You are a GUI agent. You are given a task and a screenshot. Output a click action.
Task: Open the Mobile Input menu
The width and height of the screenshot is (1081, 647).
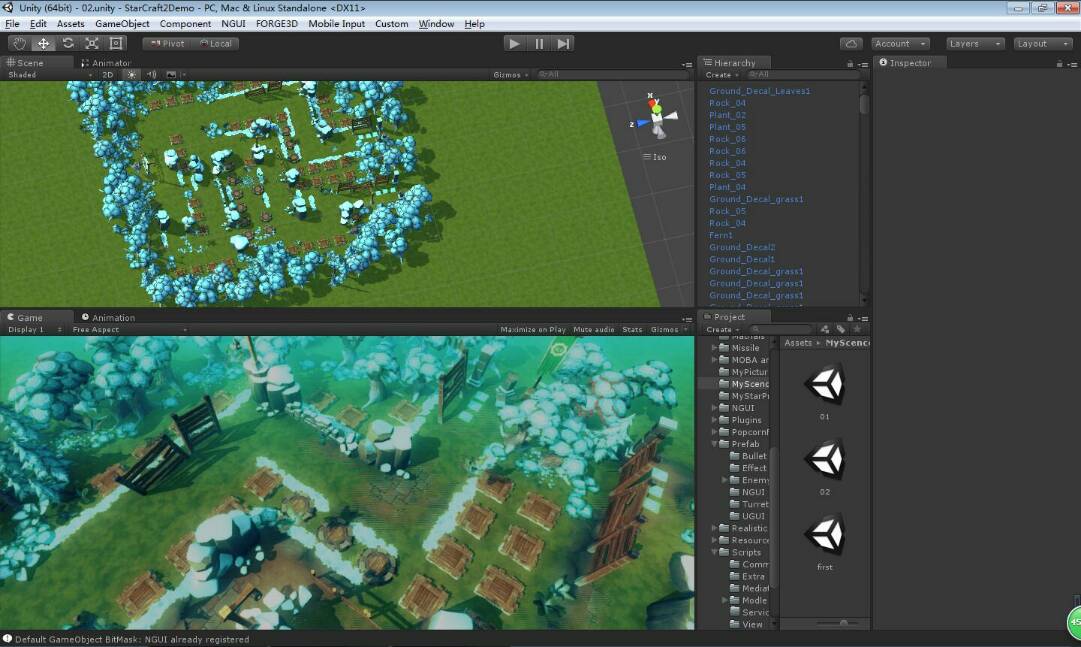(x=336, y=23)
